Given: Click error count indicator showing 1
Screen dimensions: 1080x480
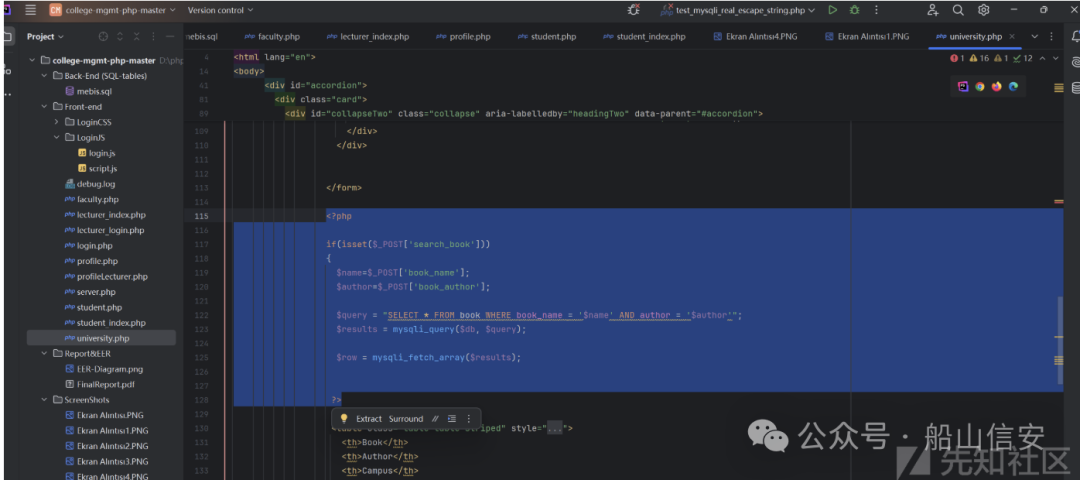Looking at the screenshot, I should (957, 59).
